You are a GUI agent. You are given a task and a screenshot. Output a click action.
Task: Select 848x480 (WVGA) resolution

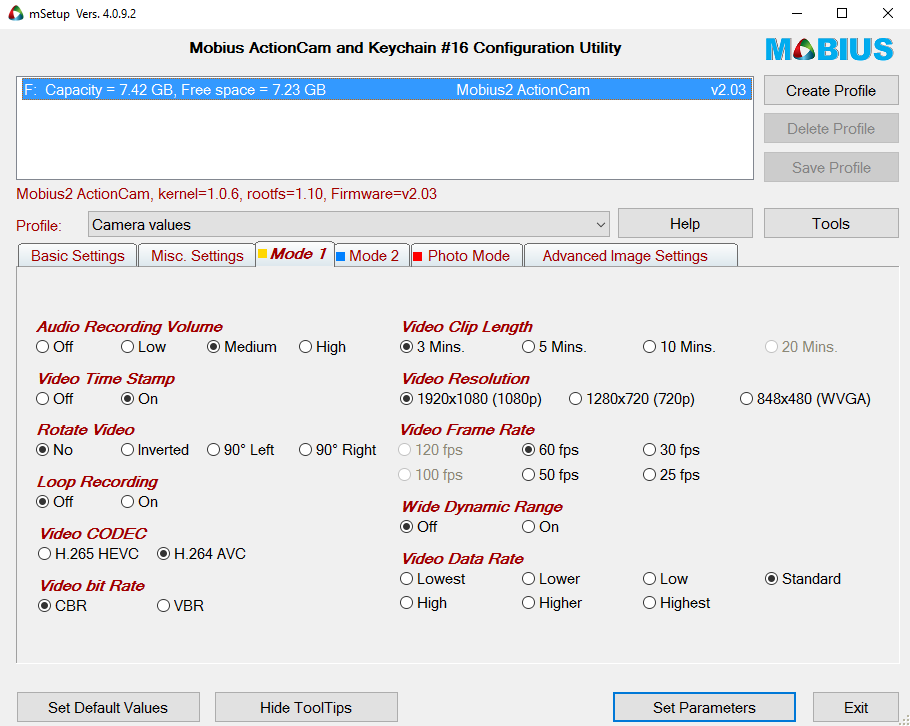[x=806, y=399]
